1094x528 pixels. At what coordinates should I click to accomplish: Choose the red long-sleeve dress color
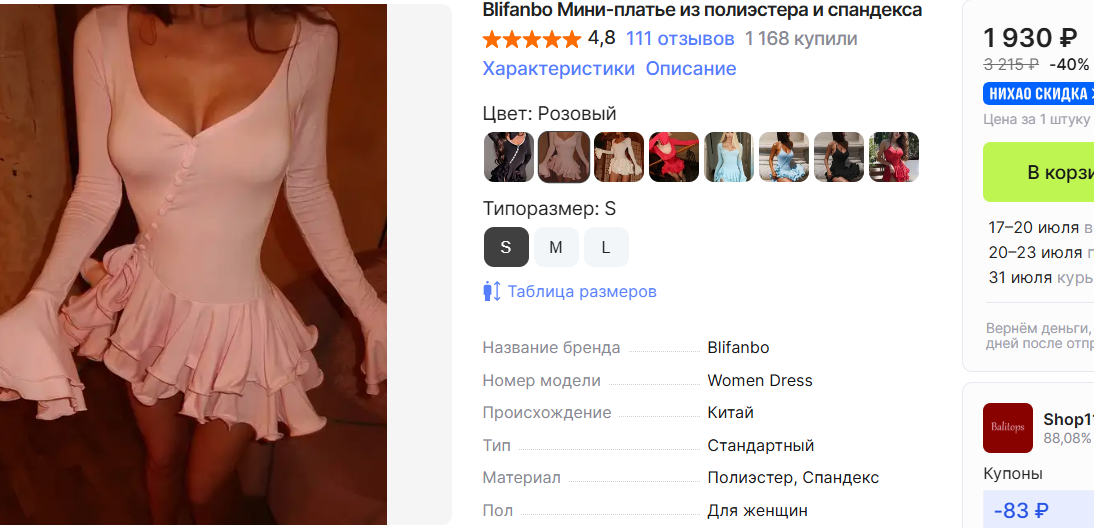point(674,157)
